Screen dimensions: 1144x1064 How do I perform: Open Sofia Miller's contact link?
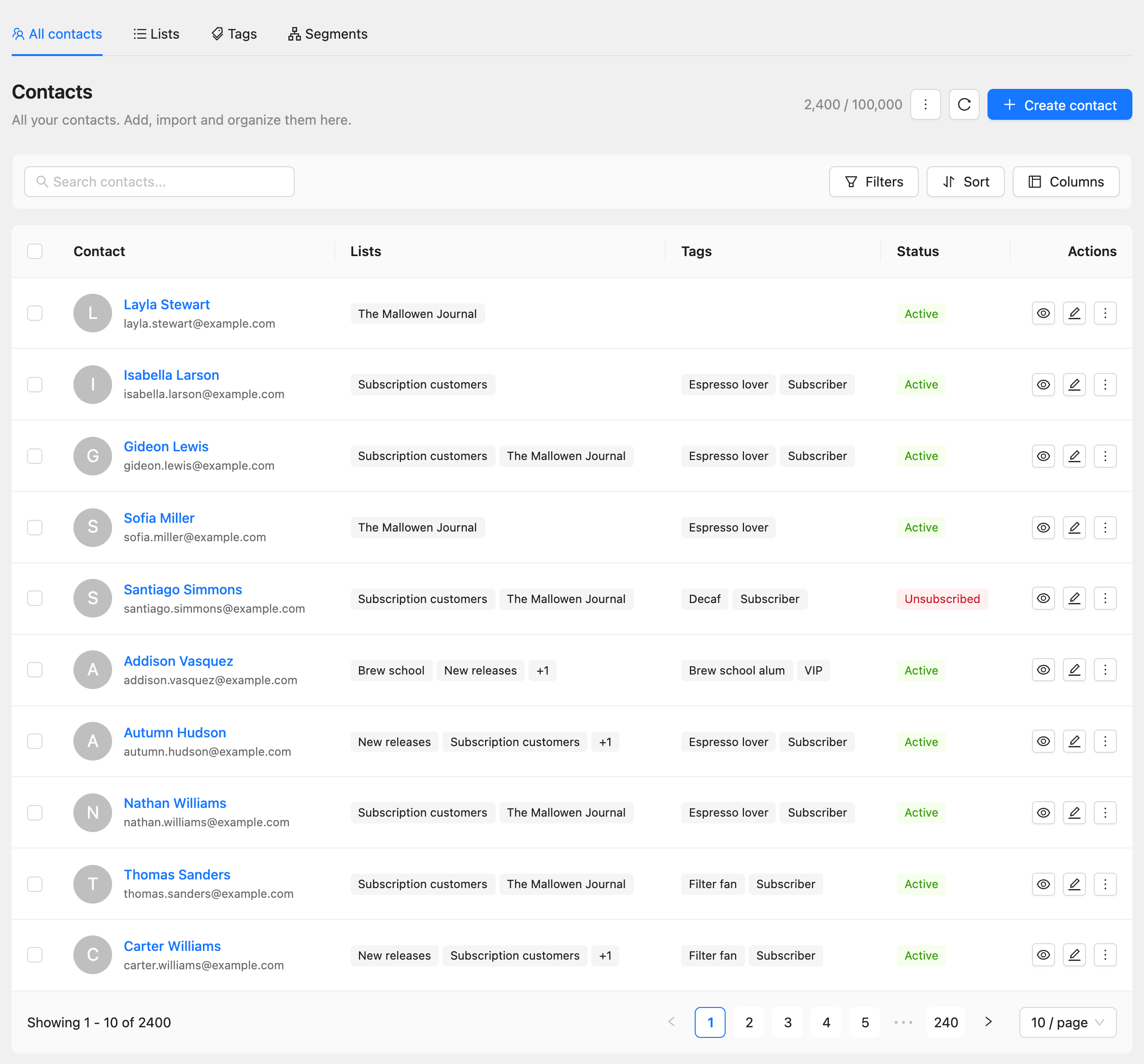click(159, 518)
